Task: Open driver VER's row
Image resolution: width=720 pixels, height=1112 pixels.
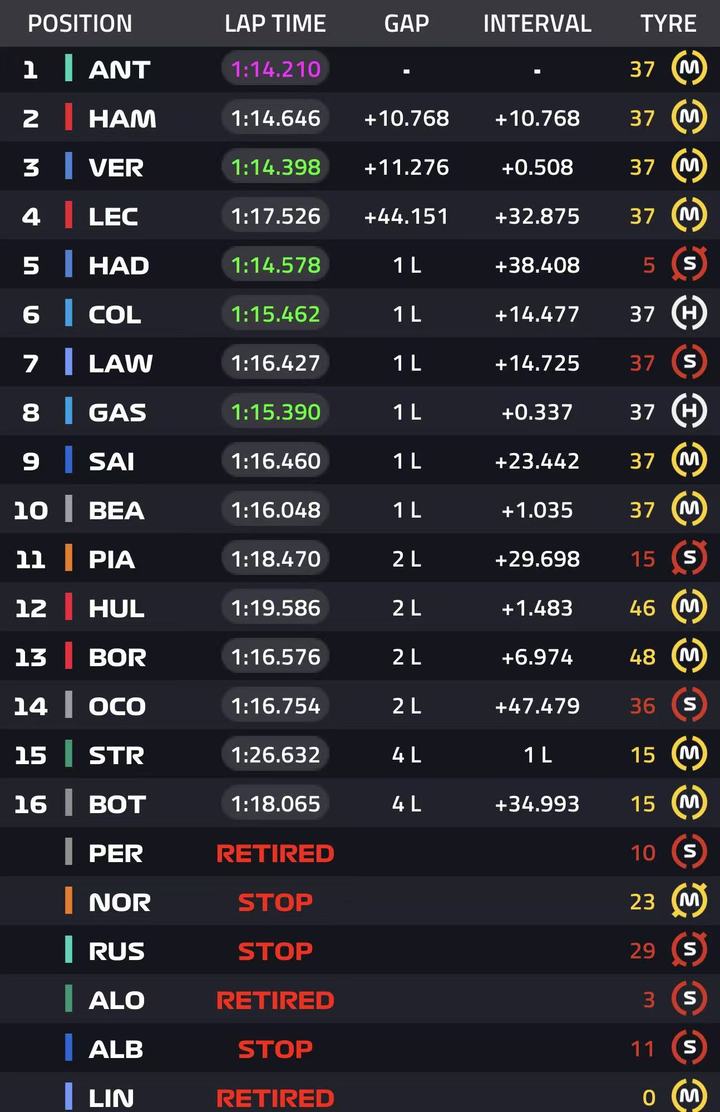Action: pyautogui.click(x=360, y=167)
